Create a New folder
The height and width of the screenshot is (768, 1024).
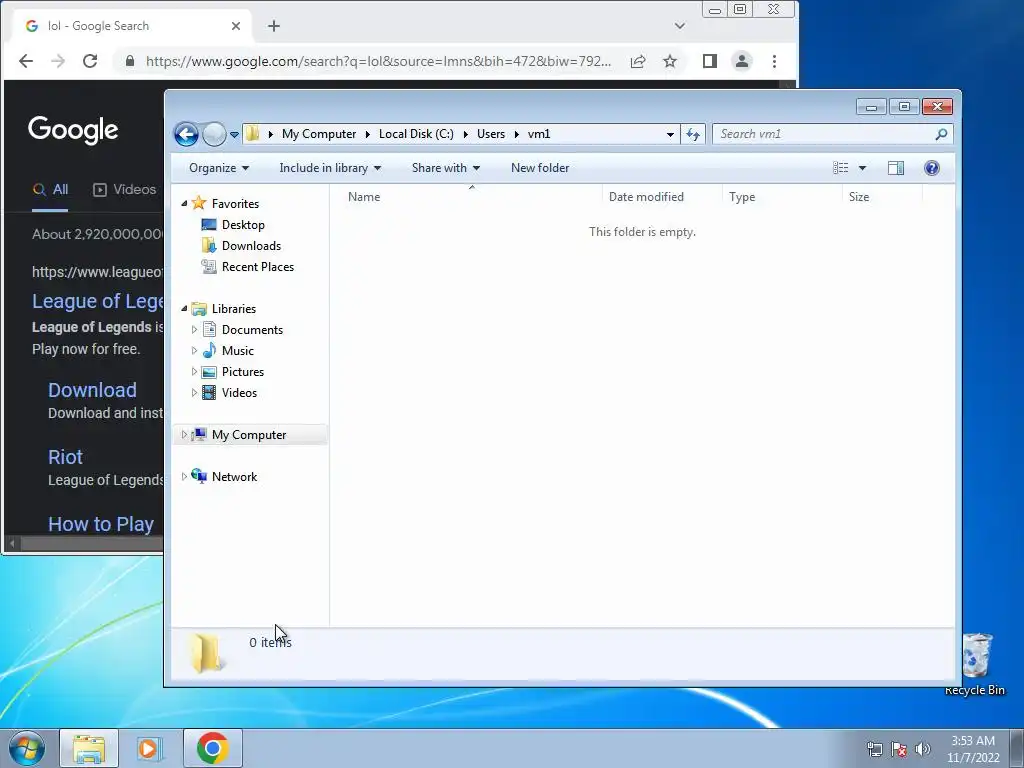point(540,168)
